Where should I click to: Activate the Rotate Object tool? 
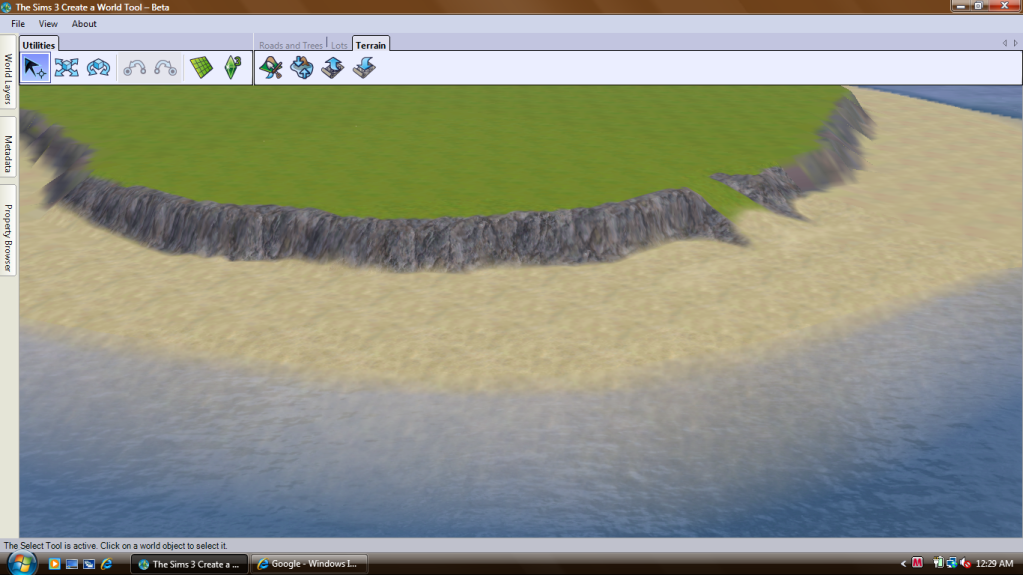[98, 67]
